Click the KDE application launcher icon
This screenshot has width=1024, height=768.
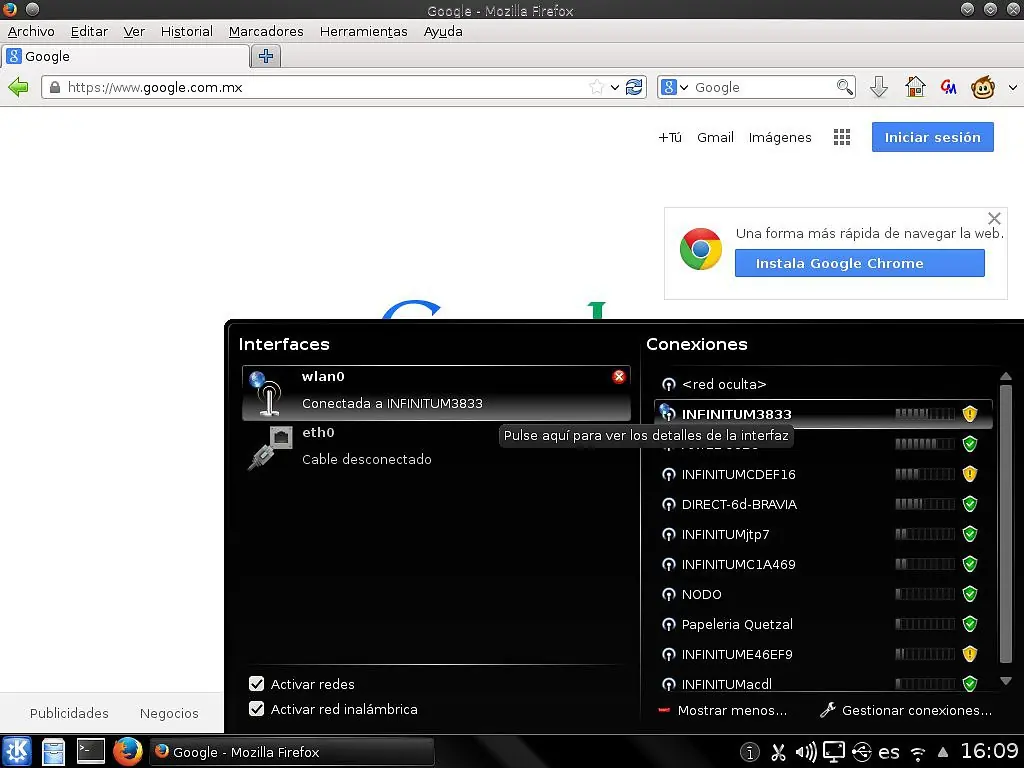[x=17, y=752]
